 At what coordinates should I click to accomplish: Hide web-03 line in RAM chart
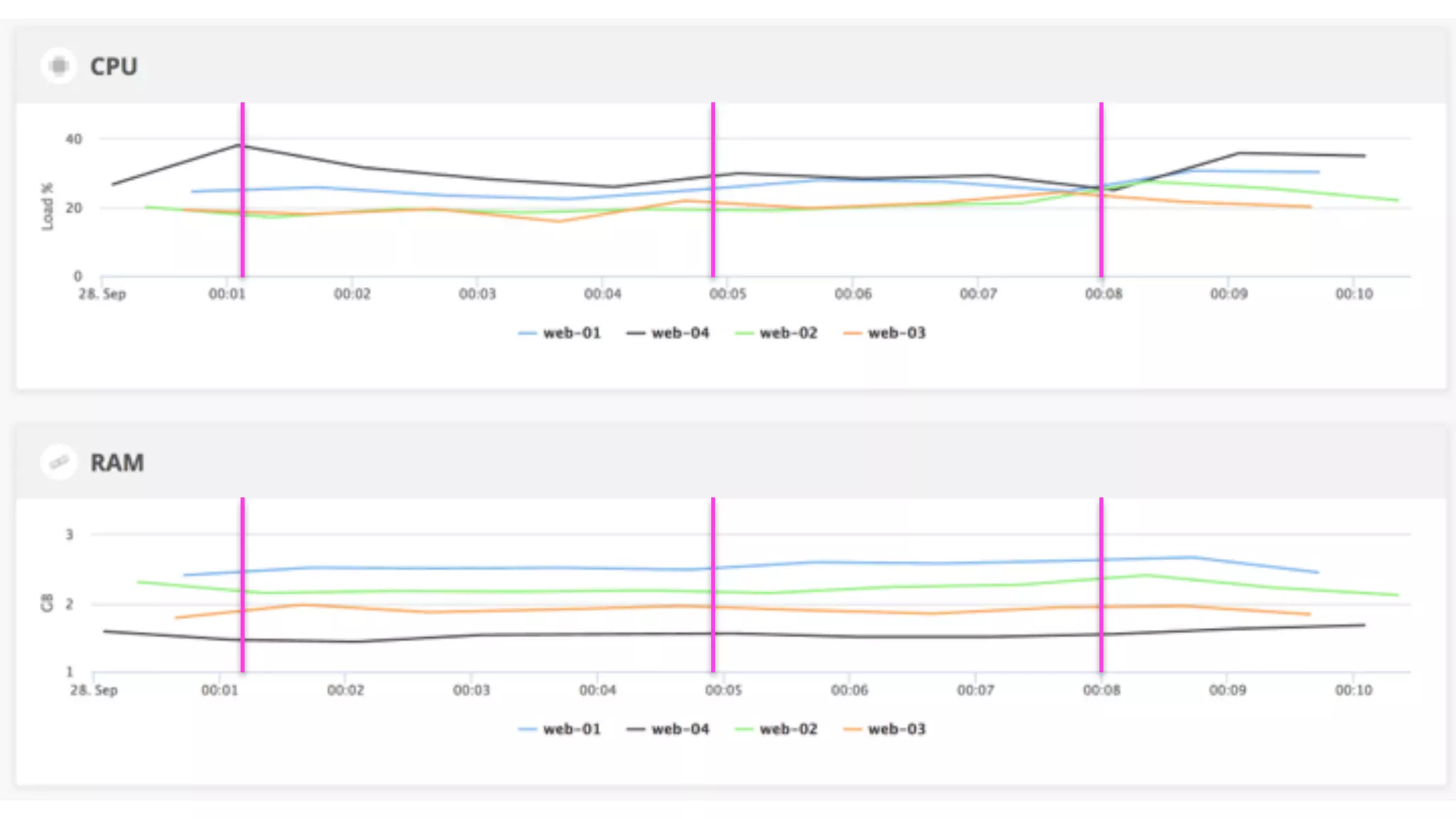(x=896, y=729)
